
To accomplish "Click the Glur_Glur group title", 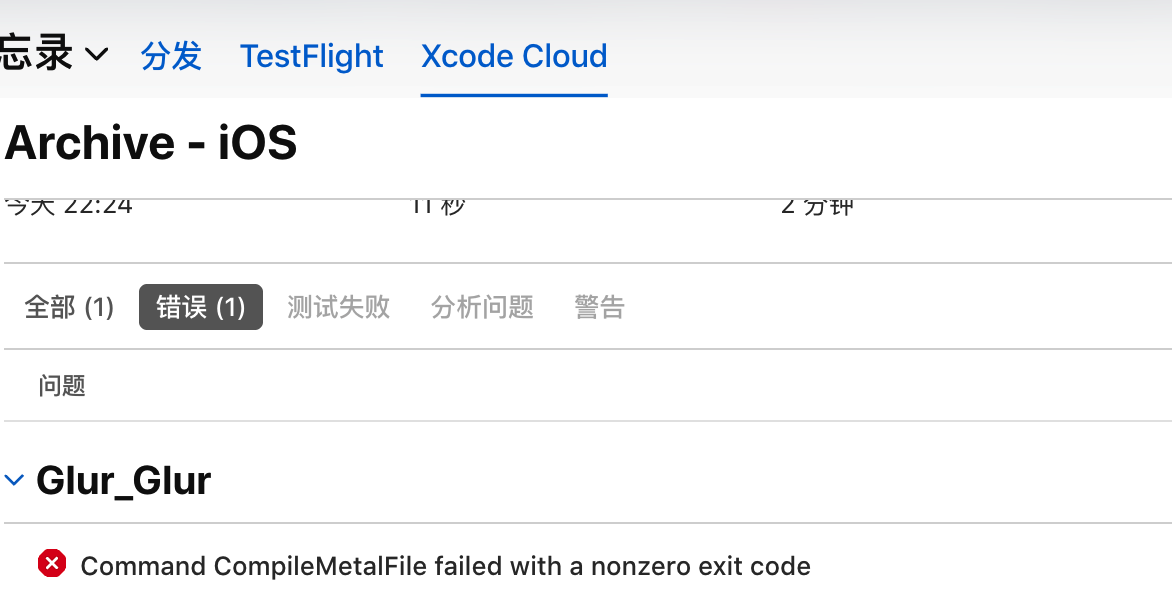I will 123,481.
